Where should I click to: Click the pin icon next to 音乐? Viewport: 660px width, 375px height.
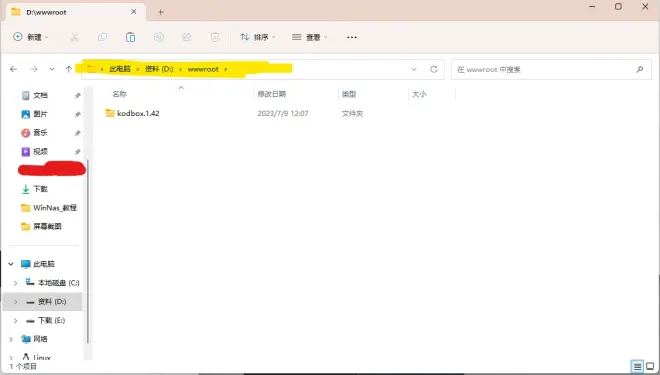pyautogui.click(x=77, y=133)
